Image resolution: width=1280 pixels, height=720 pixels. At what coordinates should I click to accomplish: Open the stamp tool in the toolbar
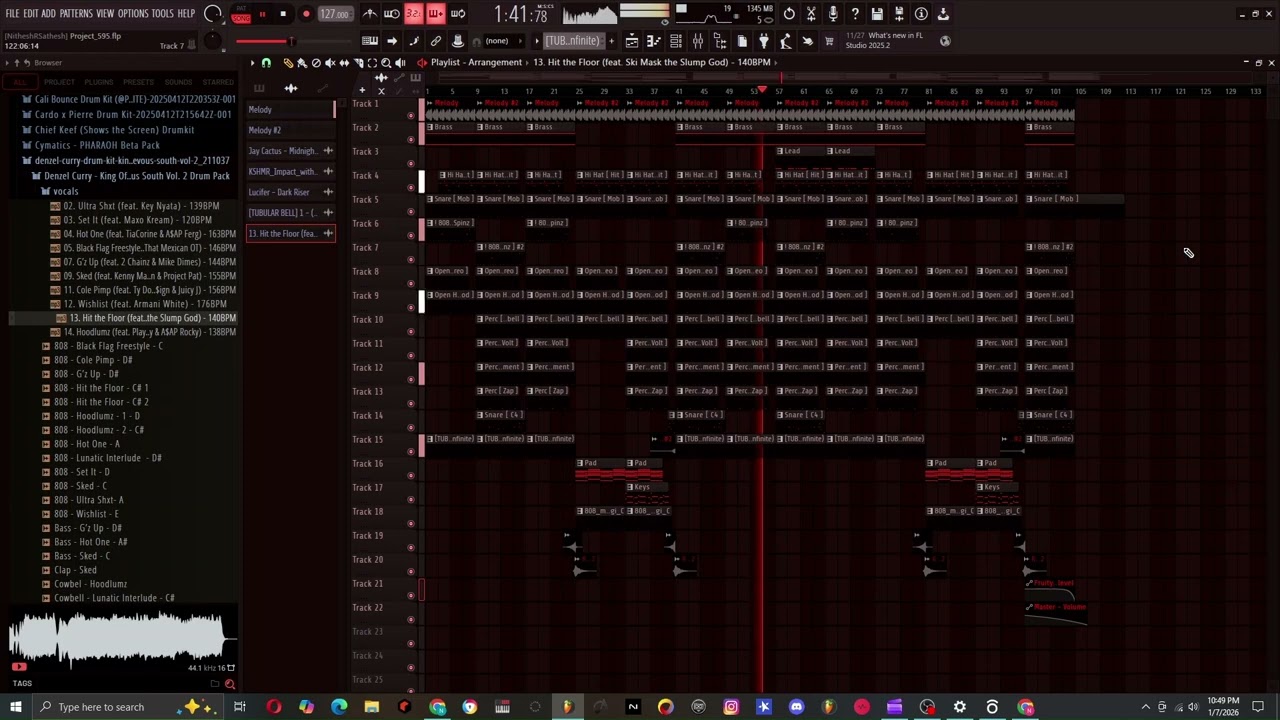point(458,41)
